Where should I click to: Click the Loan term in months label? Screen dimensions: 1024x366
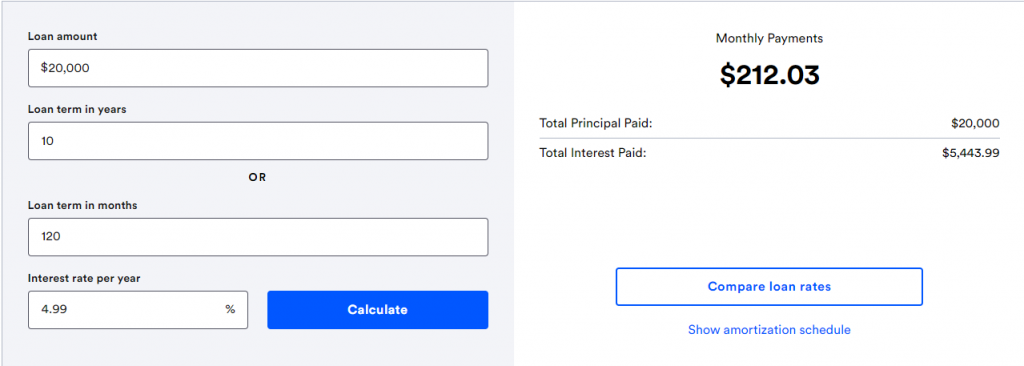82,205
